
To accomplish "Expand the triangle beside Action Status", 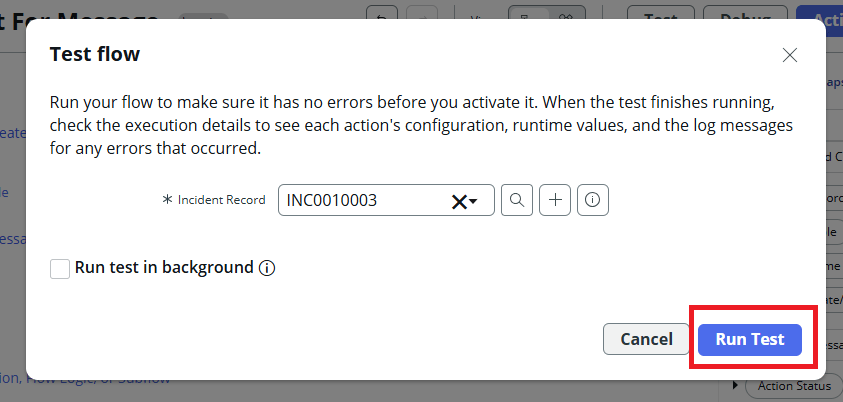I will (737, 386).
